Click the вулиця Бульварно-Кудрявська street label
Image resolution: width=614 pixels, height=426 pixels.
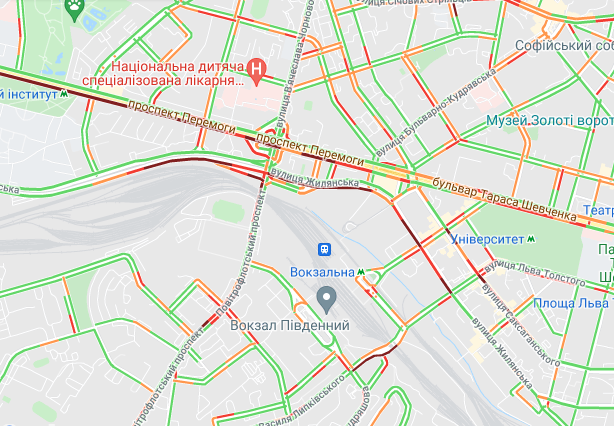point(436,112)
